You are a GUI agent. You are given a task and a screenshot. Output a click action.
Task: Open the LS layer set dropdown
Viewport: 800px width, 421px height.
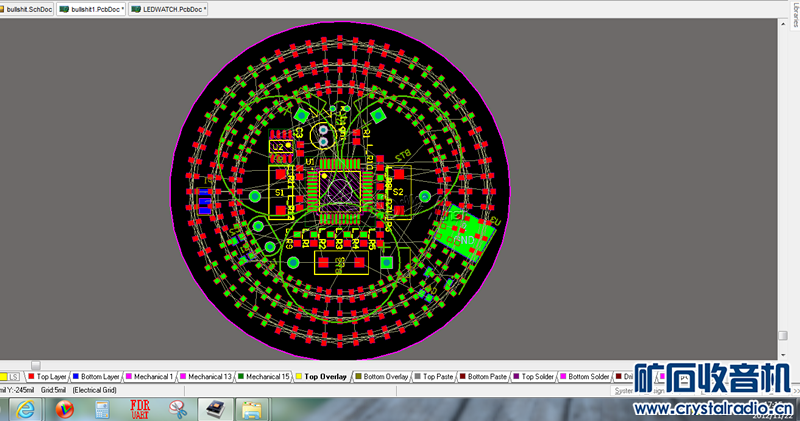click(14, 377)
